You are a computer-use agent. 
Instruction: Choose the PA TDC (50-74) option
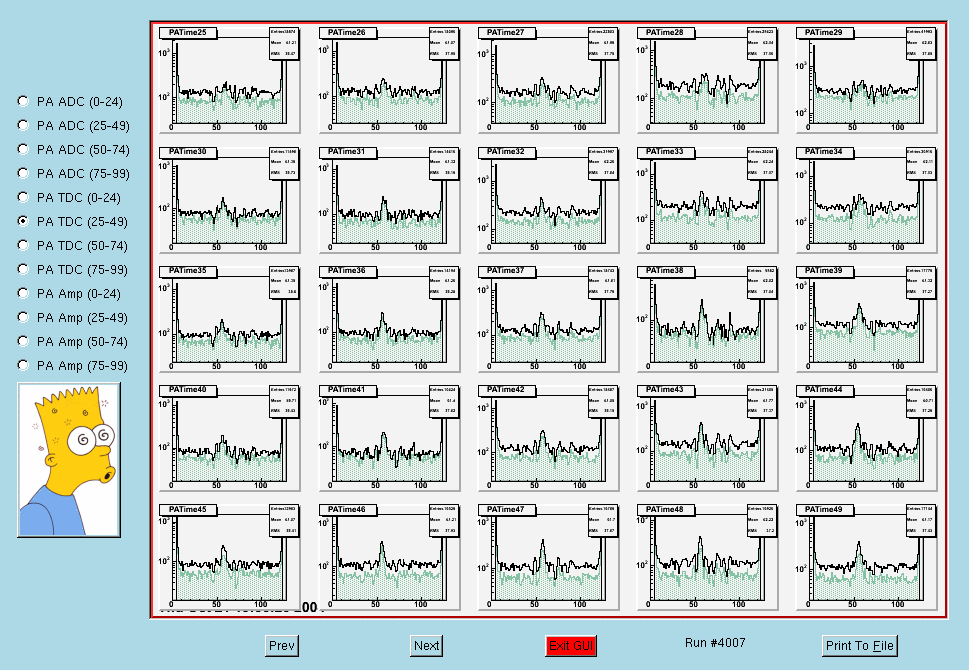pos(23,245)
